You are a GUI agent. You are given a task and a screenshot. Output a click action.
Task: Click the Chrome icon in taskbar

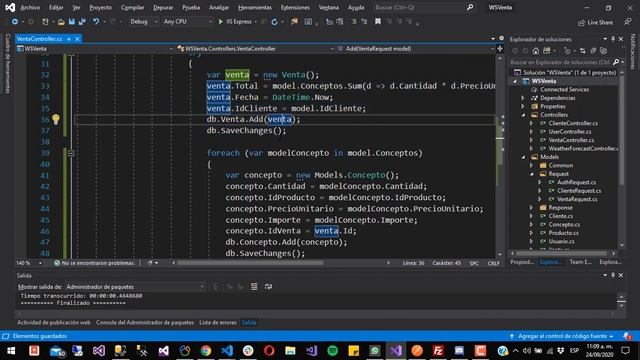pyautogui.click(x=206, y=351)
